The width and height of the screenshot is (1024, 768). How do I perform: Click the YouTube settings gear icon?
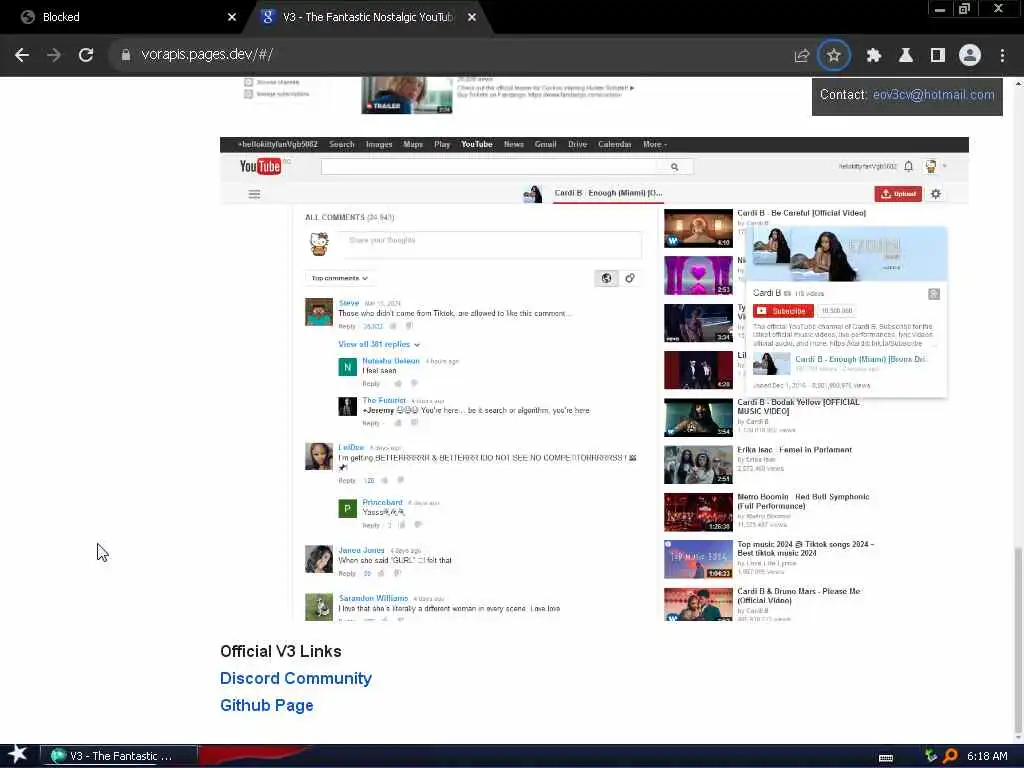936,194
